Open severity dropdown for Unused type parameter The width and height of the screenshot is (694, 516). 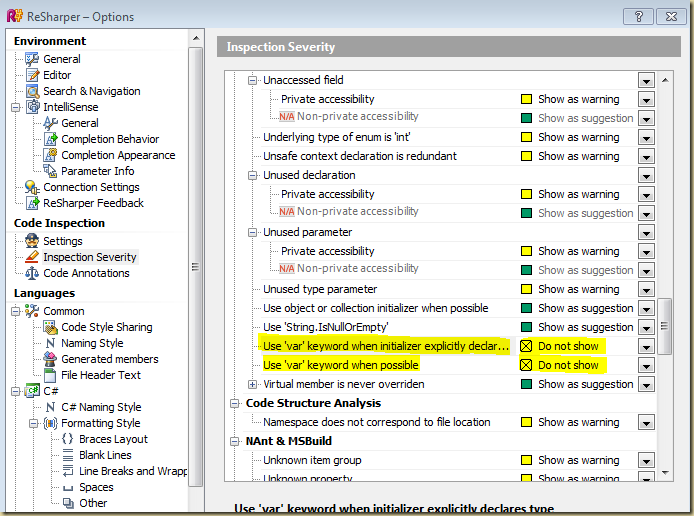(646, 289)
